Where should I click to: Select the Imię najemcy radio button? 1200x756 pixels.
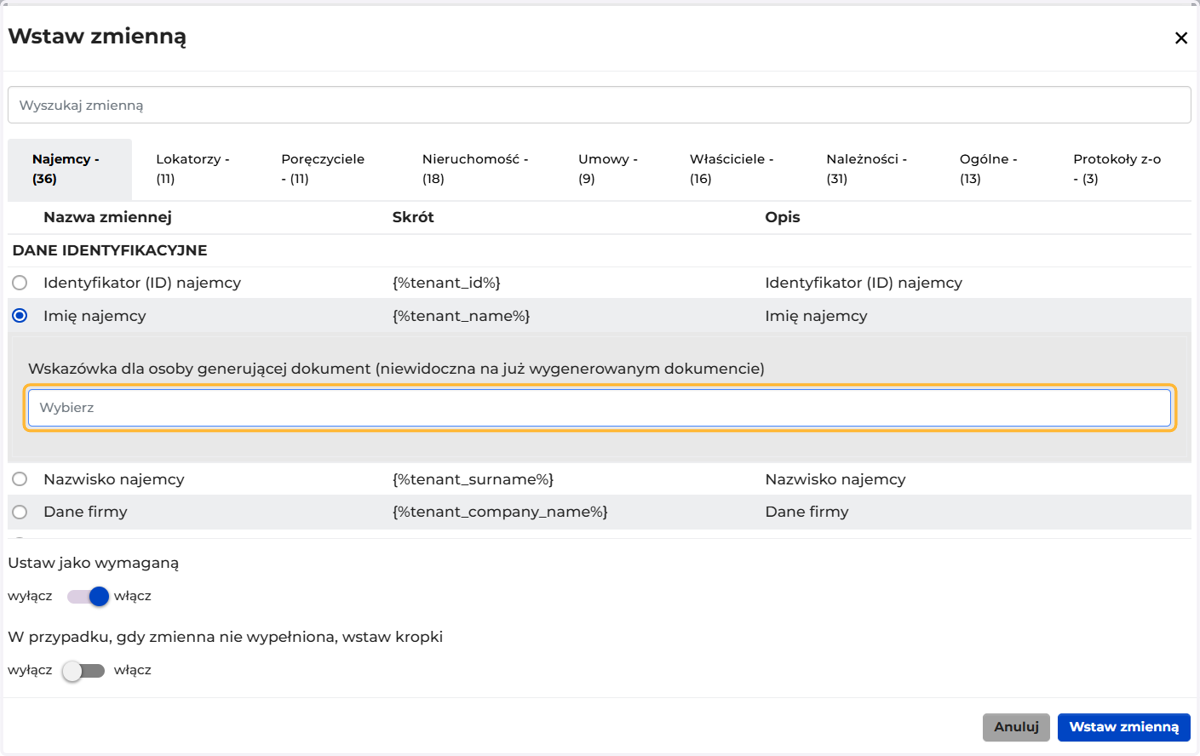[x=20, y=316]
